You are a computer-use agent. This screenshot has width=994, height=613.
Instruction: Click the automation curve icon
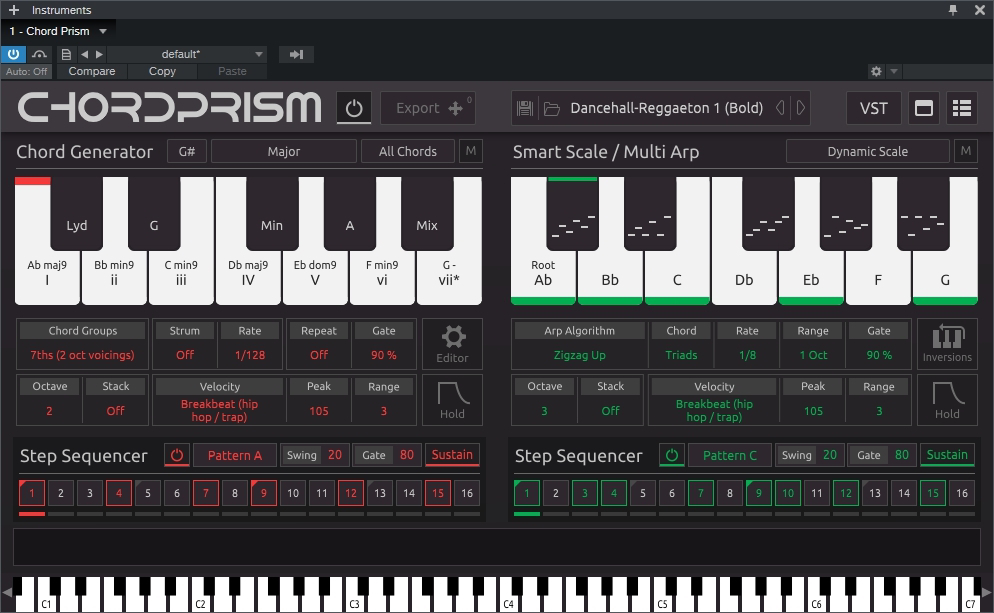click(39, 54)
